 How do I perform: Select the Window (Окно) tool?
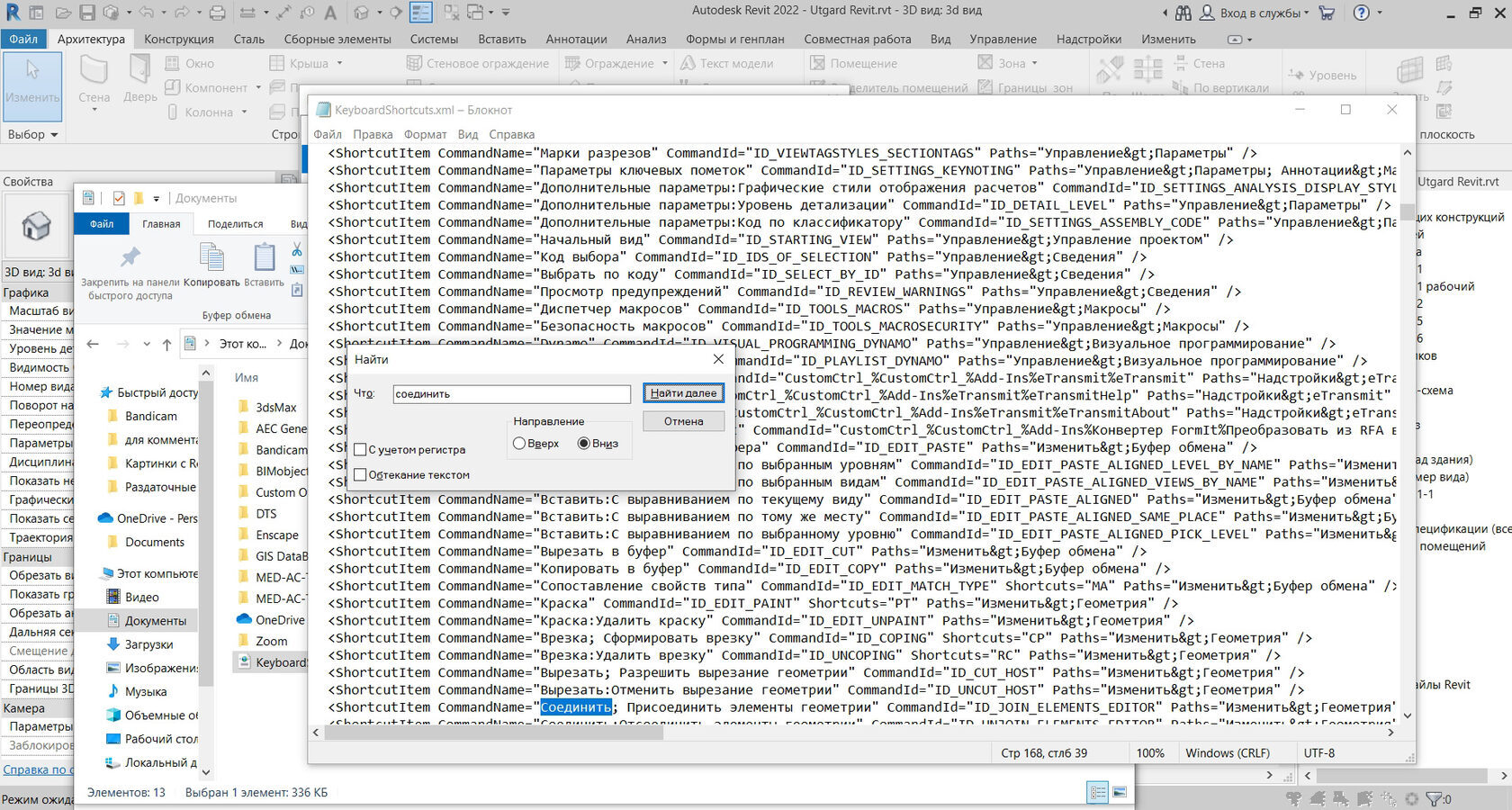click(190, 63)
